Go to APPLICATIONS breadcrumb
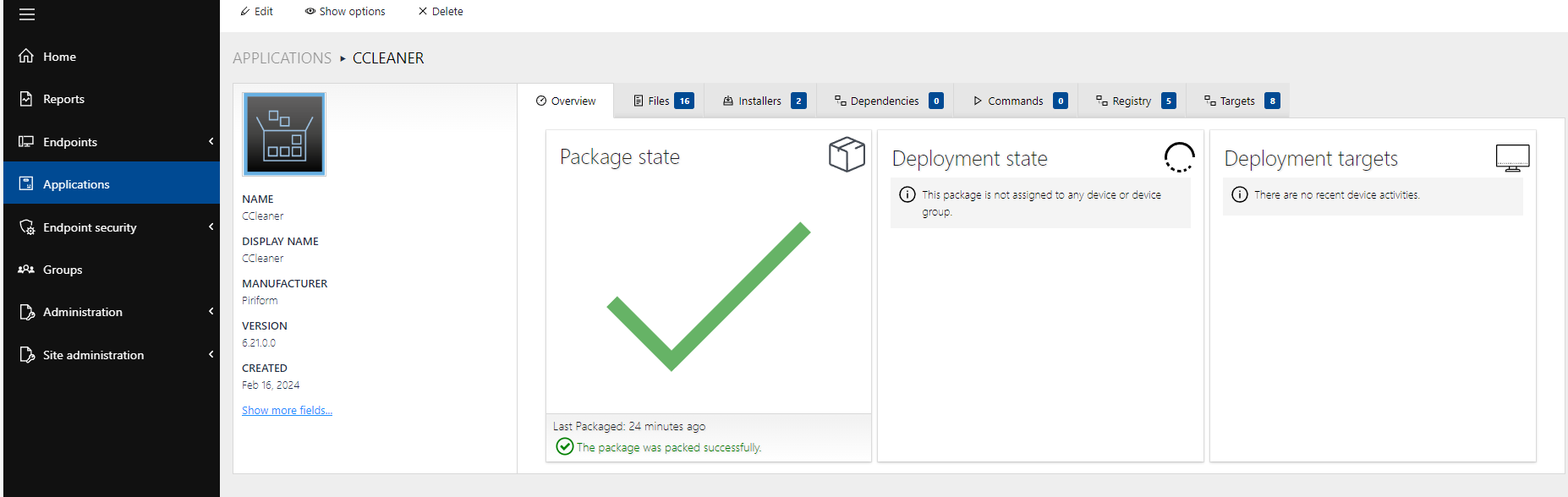 [282, 58]
